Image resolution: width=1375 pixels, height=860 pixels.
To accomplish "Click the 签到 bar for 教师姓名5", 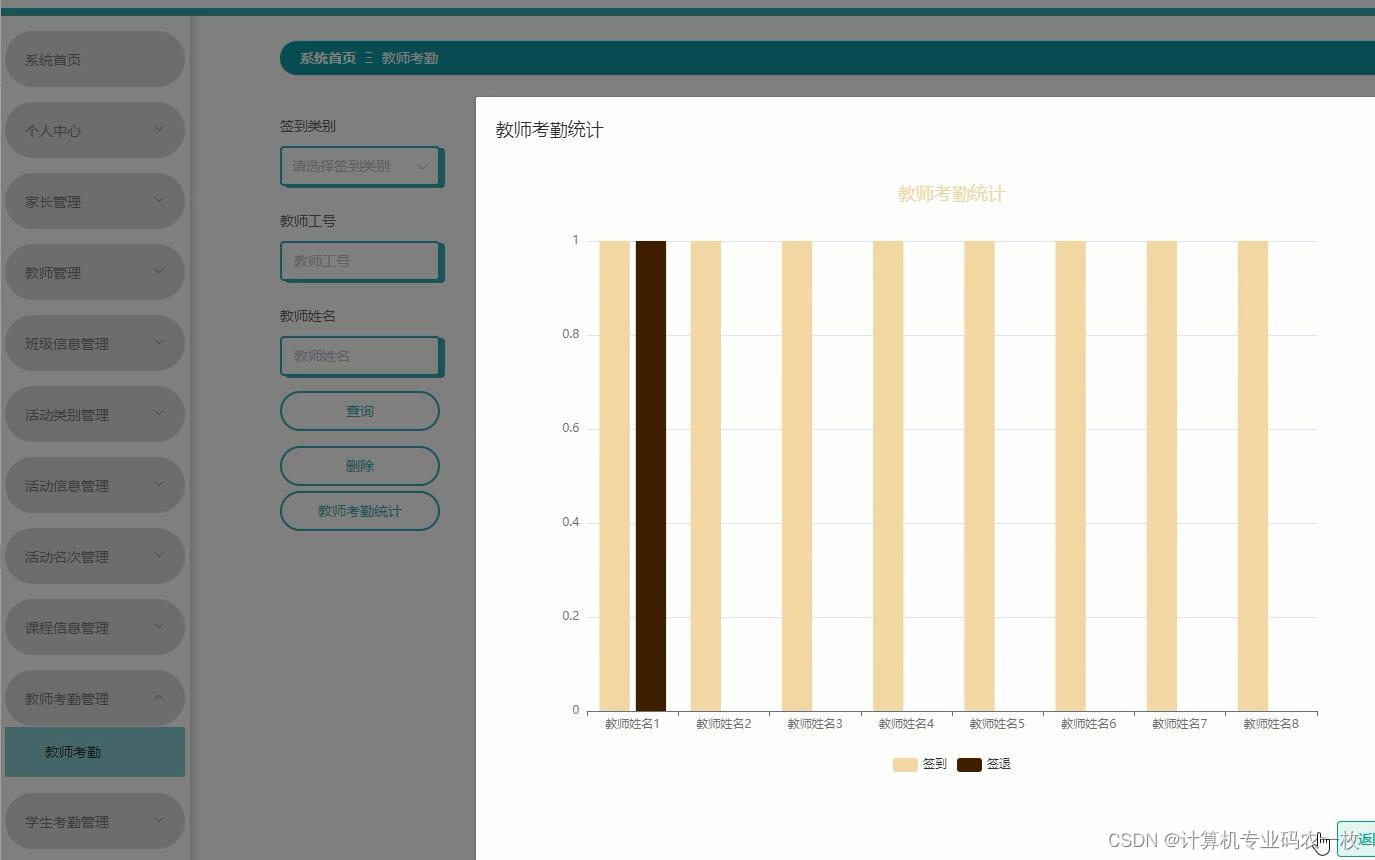I will pos(980,476).
